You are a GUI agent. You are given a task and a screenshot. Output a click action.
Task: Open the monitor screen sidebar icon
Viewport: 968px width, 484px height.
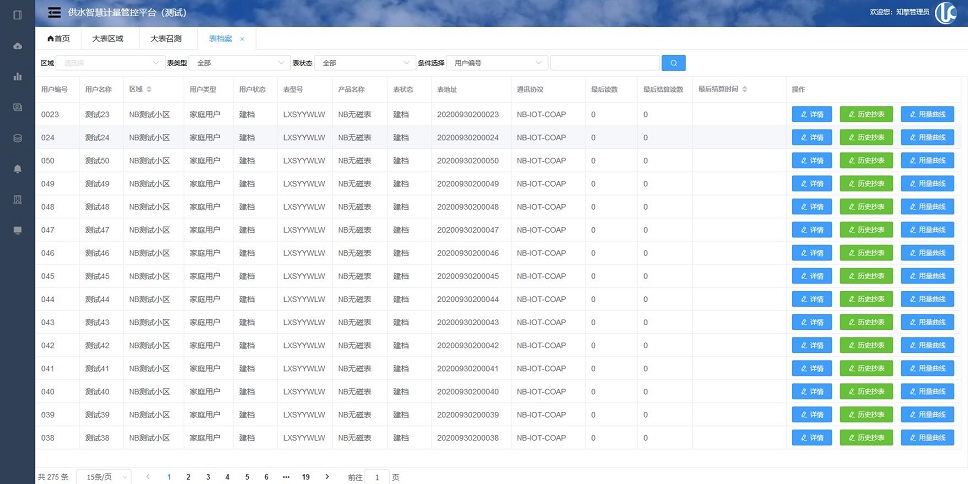[x=17, y=230]
